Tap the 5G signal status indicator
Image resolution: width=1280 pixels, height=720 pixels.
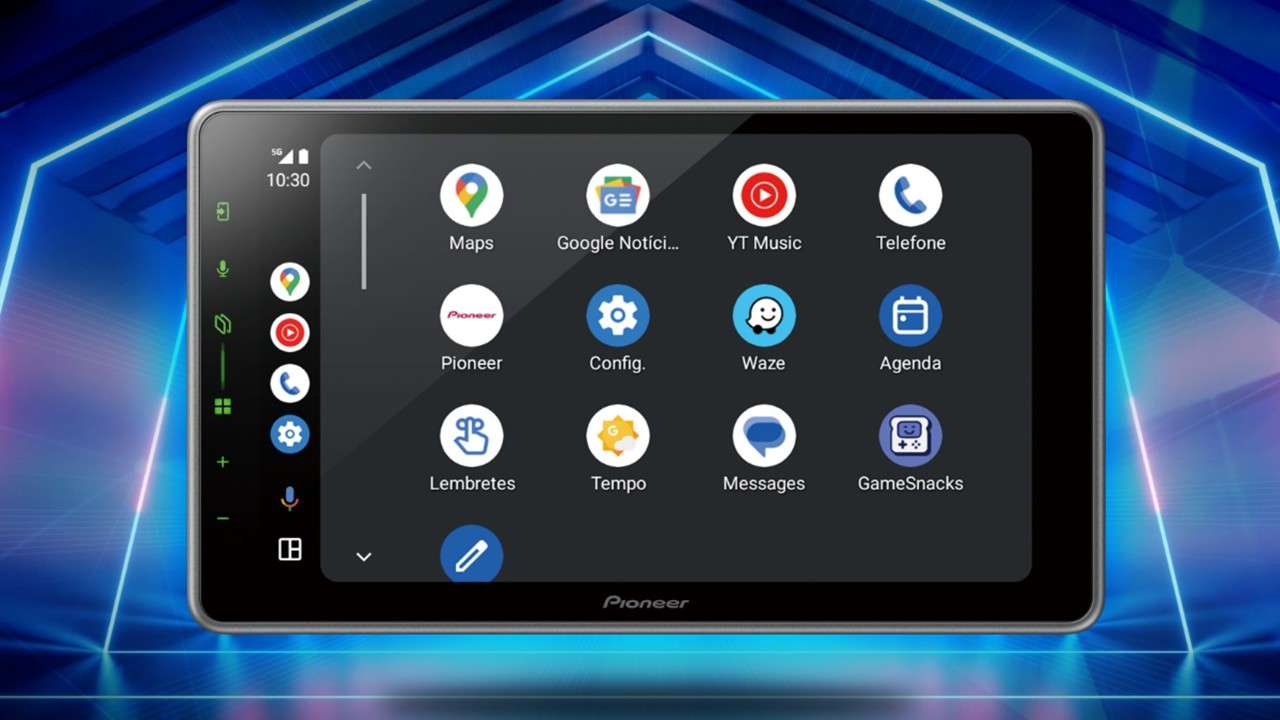(283, 155)
